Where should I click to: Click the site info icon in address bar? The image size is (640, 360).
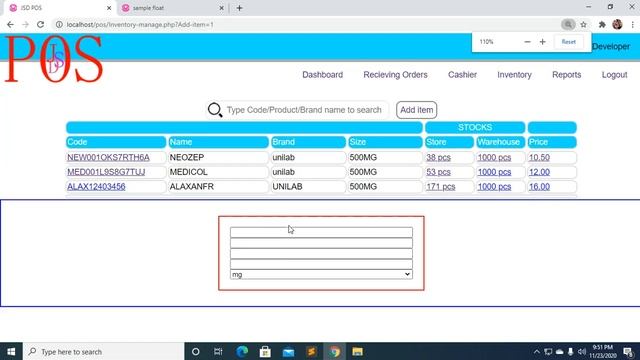click(x=59, y=24)
